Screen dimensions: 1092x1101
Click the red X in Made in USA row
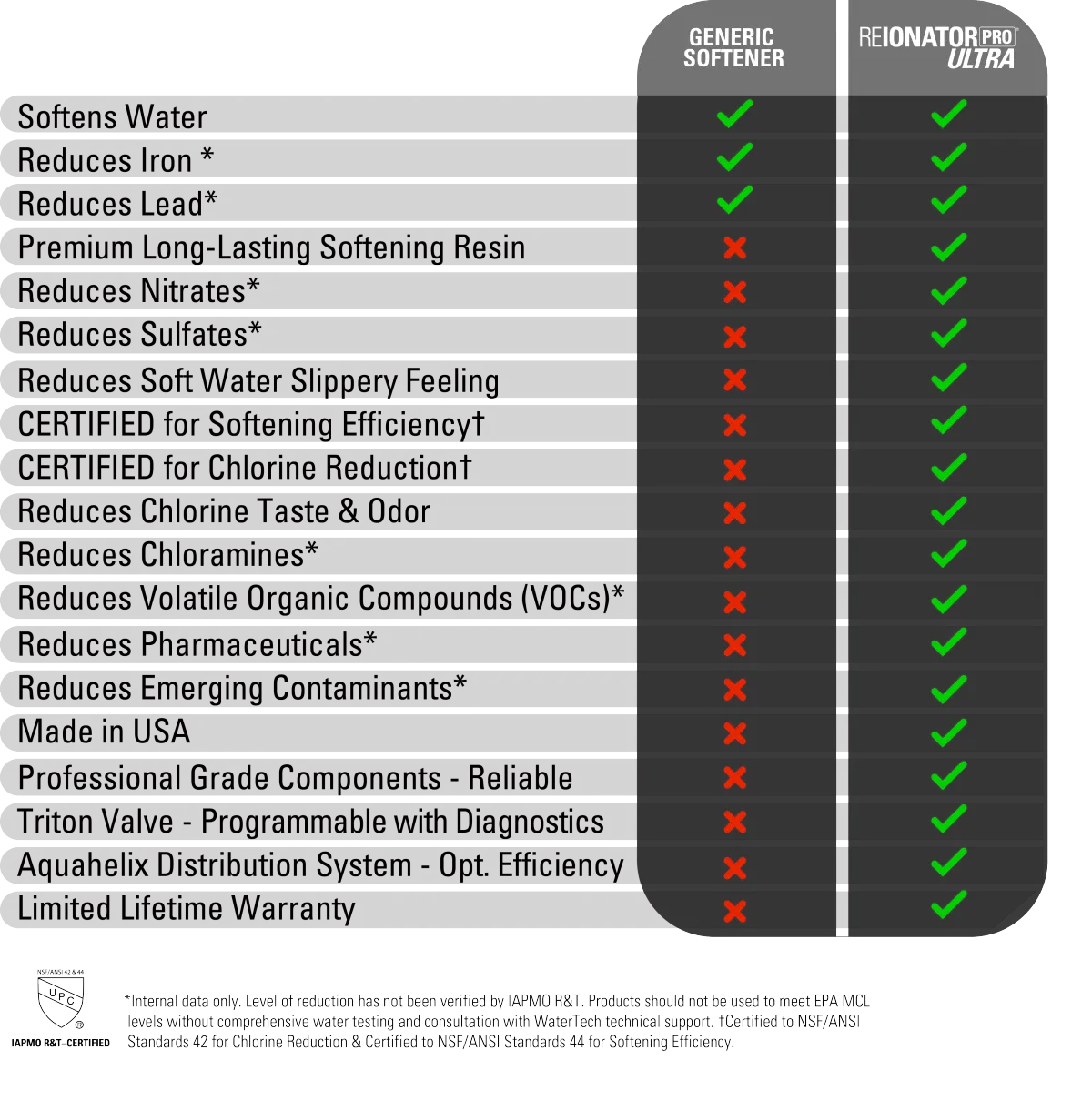pos(735,733)
